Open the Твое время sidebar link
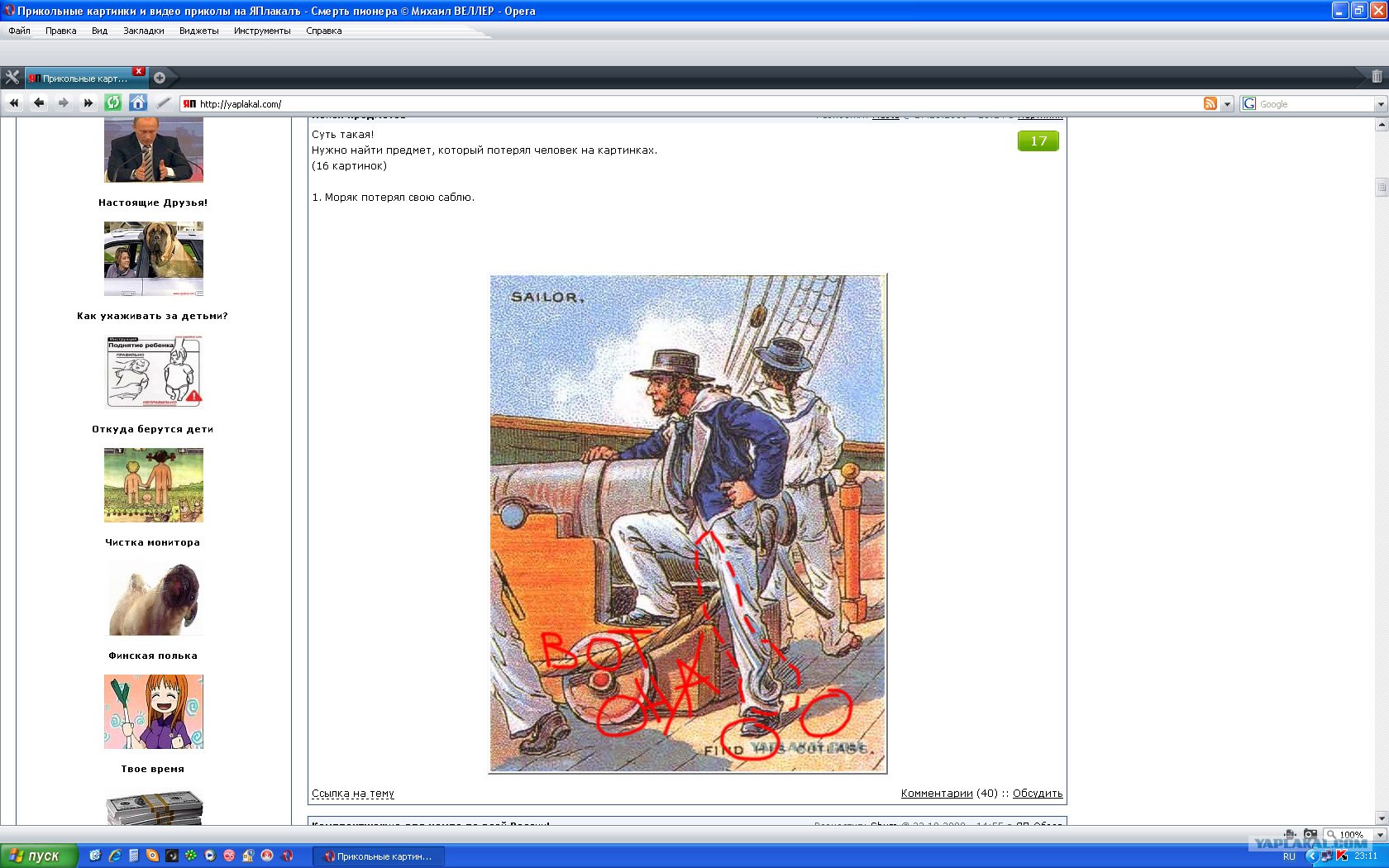Screen dimensions: 1389x868 153,769
